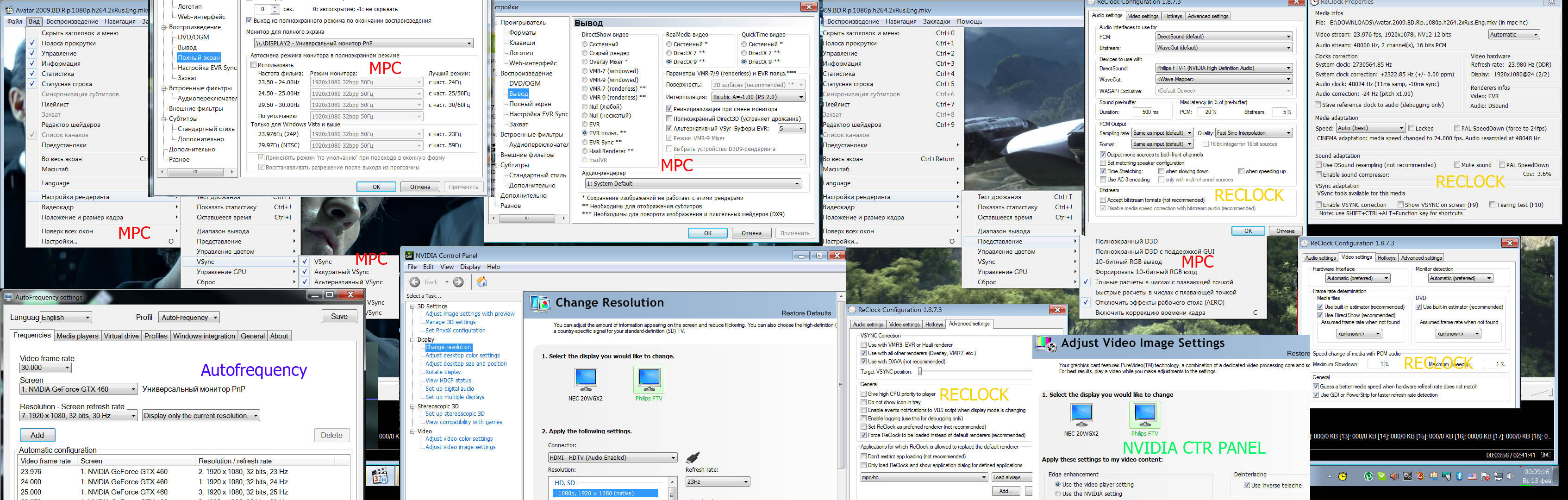Open PCM DirectSound (default) dropdown in ReClock

[1224, 37]
